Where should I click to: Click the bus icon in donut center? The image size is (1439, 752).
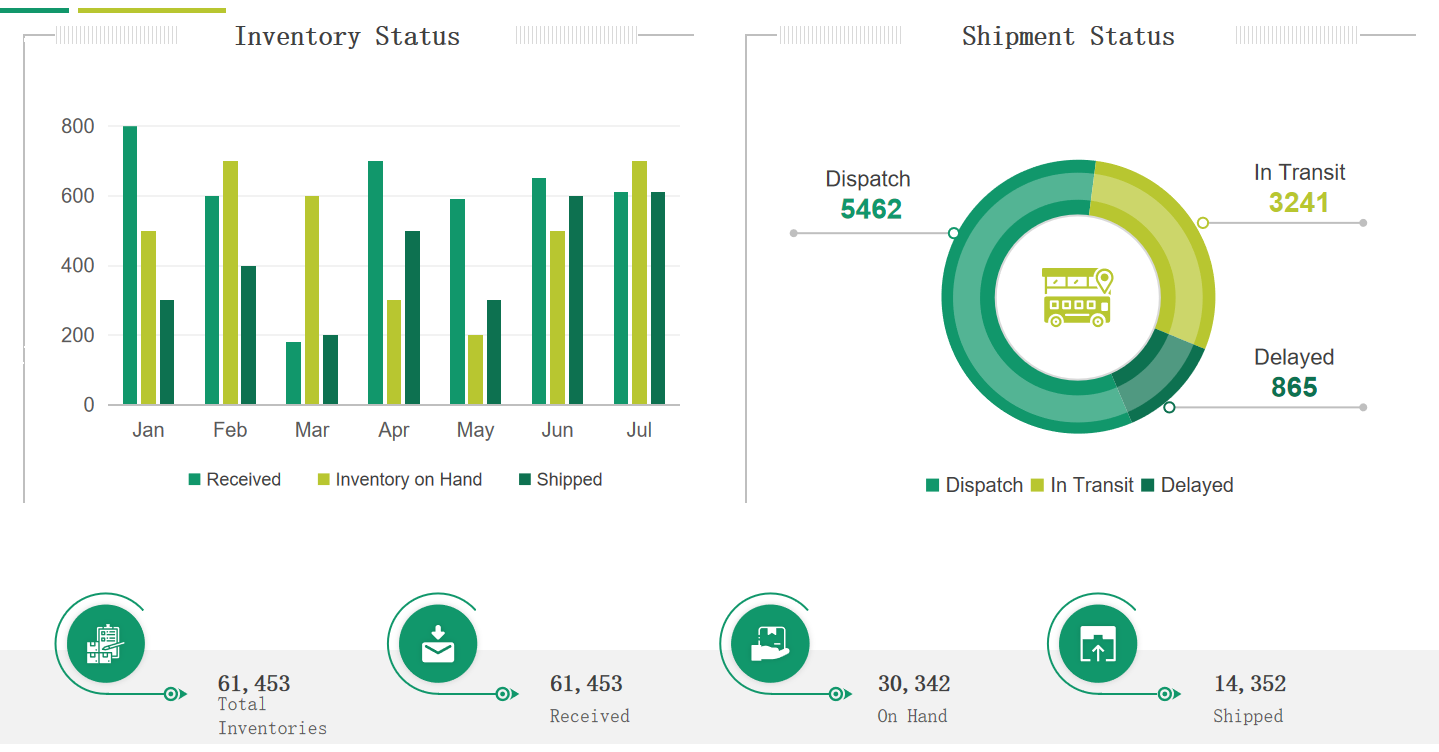pyautogui.click(x=1076, y=296)
